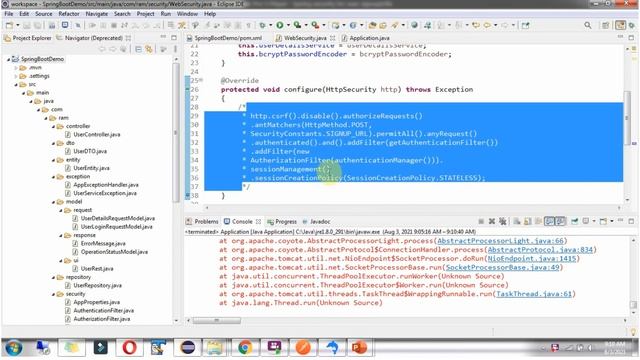Click the Clear Console icon
The image size is (640, 360).
517,221
